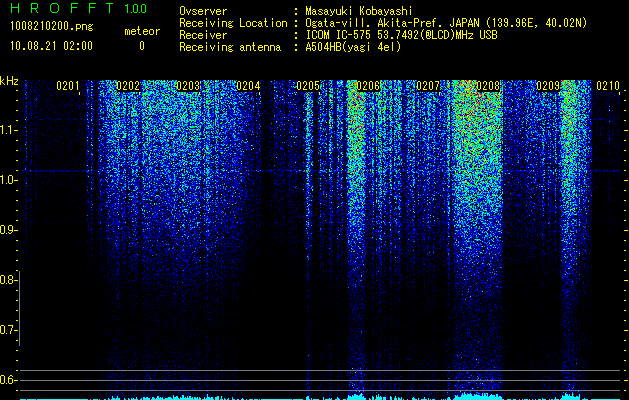The height and width of the screenshot is (400, 629).
Task: Select the filename 1008210200.png
Action: click(x=52, y=27)
